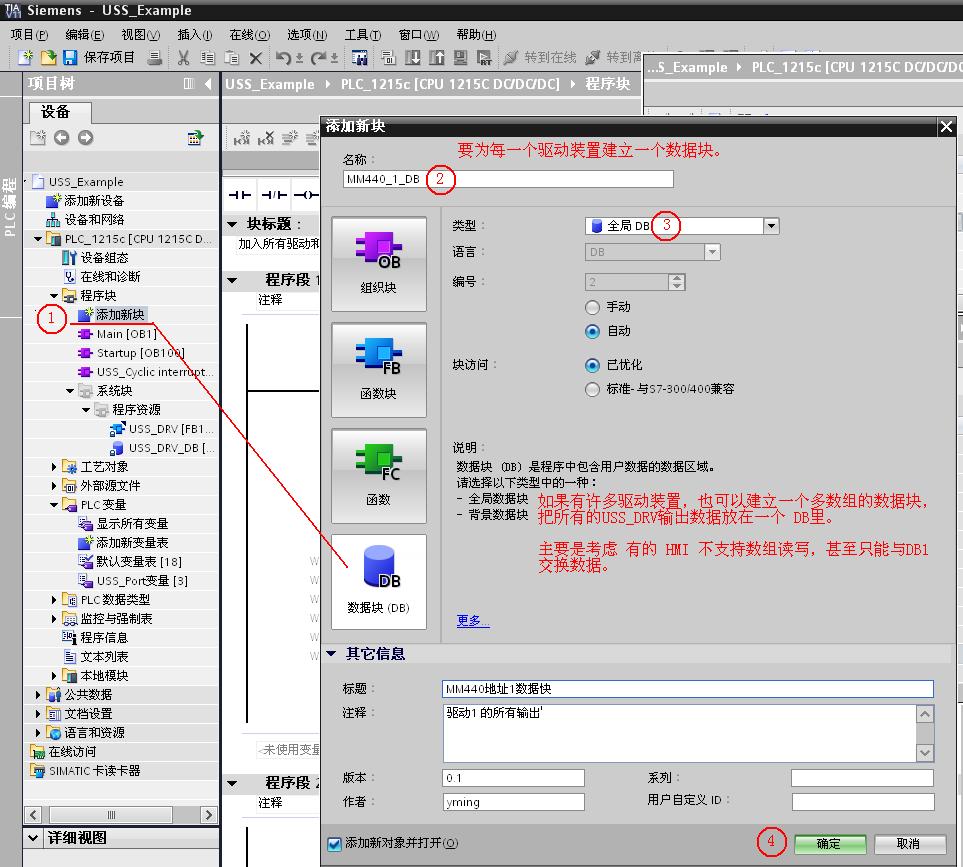Confirm with the 确定 button

click(x=830, y=844)
